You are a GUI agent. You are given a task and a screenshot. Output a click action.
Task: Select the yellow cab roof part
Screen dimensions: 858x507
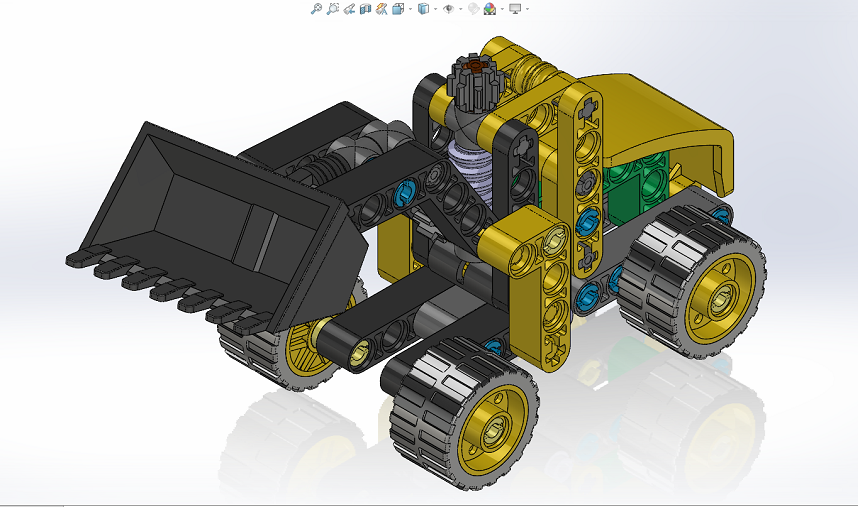click(x=662, y=120)
